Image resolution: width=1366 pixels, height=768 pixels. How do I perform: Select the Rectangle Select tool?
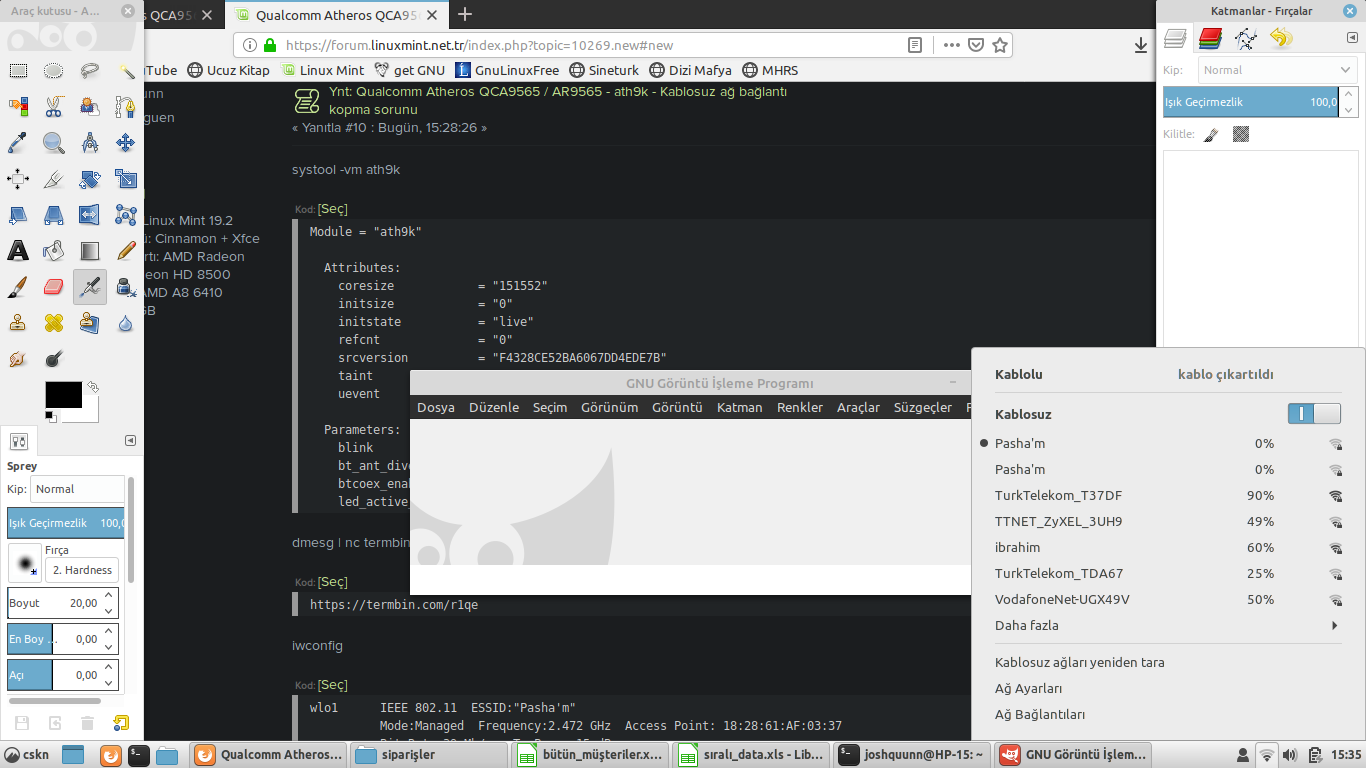coord(18,71)
